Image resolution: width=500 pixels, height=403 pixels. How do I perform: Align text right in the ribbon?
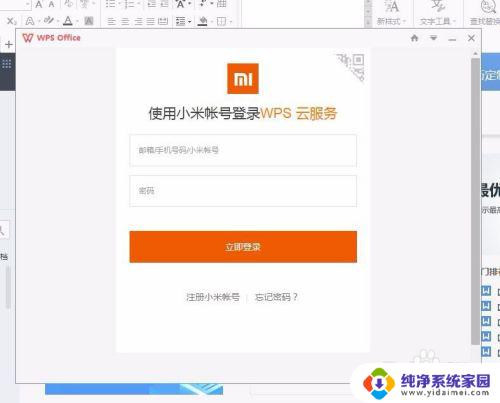(x=138, y=22)
